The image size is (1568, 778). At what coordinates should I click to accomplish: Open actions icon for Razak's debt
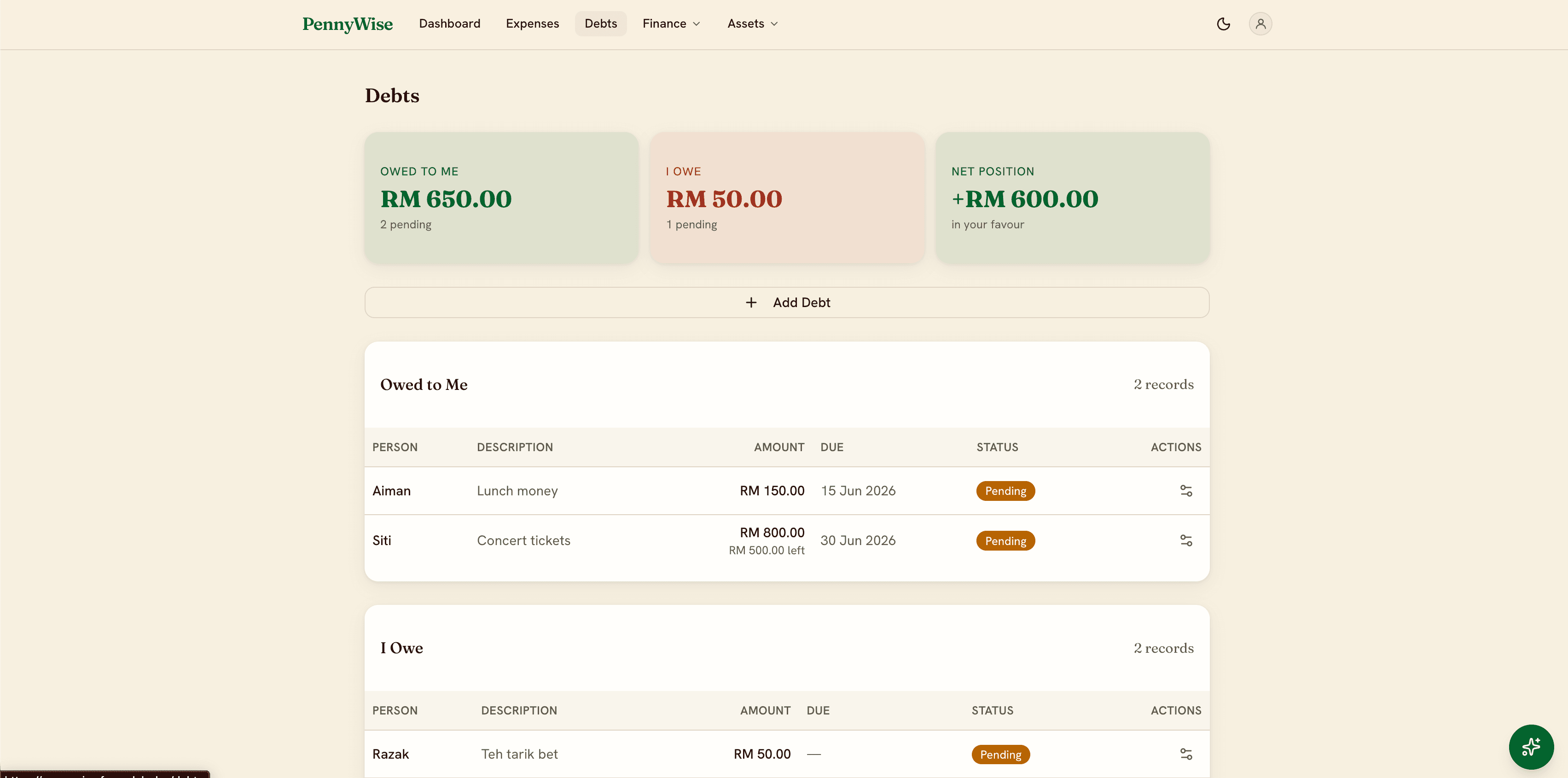point(1186,754)
